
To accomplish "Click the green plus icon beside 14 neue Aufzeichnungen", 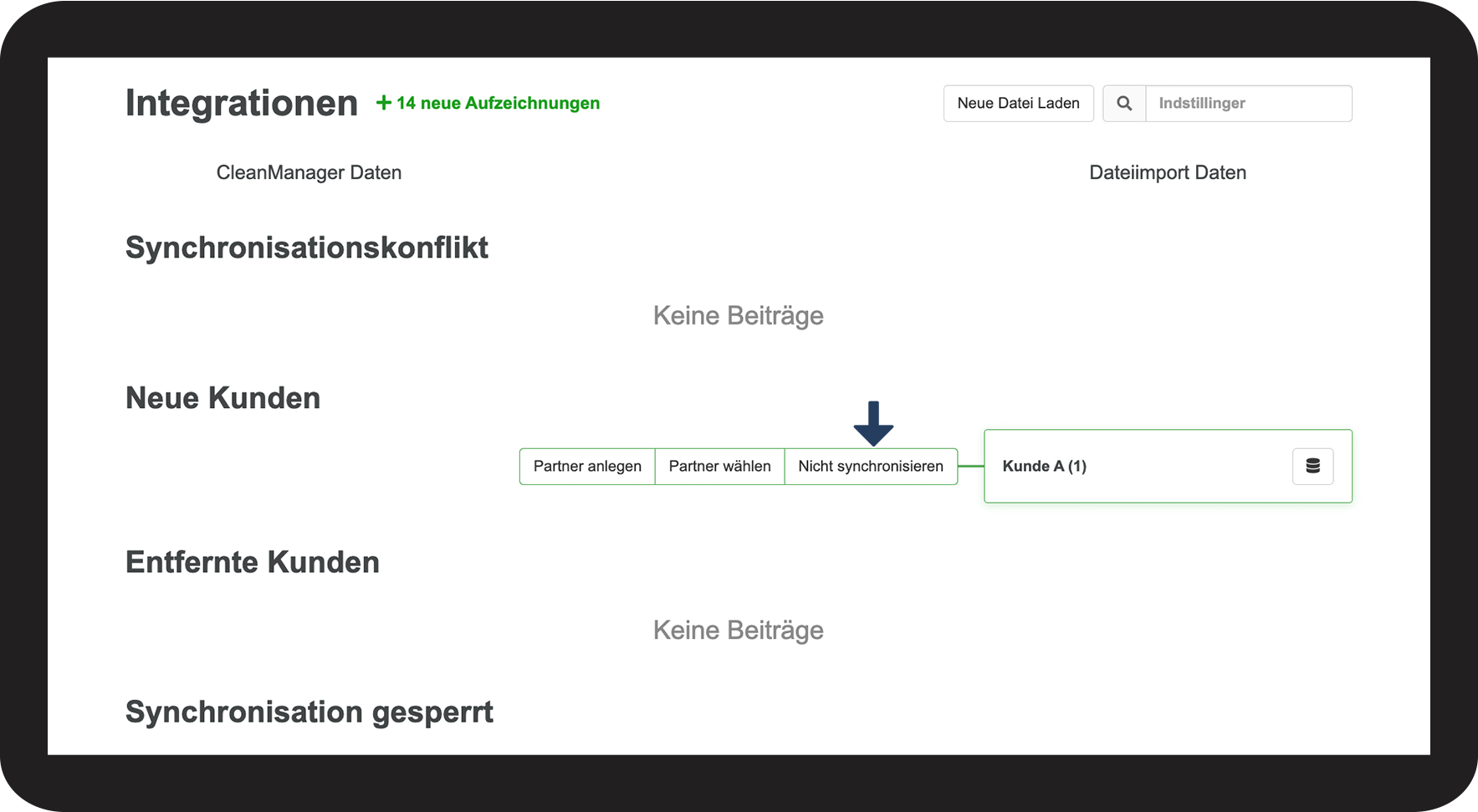I will (x=384, y=103).
